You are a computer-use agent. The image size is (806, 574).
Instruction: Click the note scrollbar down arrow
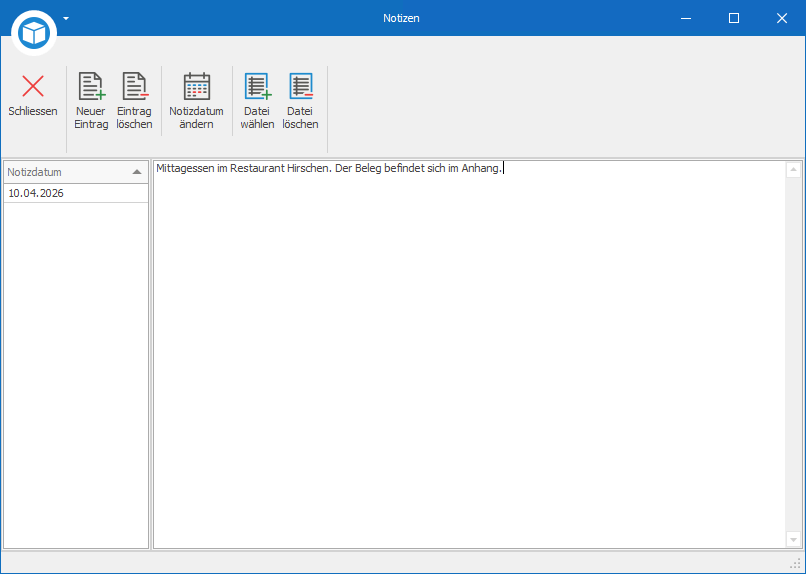(x=794, y=540)
